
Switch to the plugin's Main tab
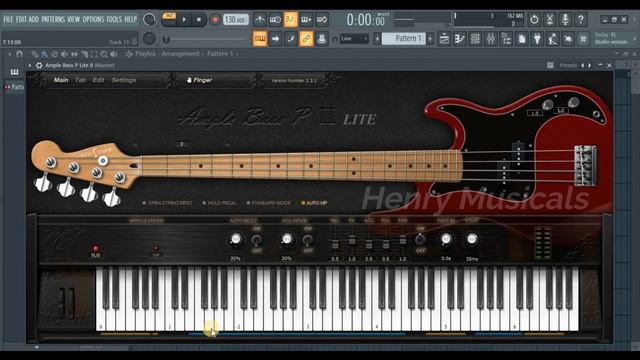(61, 80)
